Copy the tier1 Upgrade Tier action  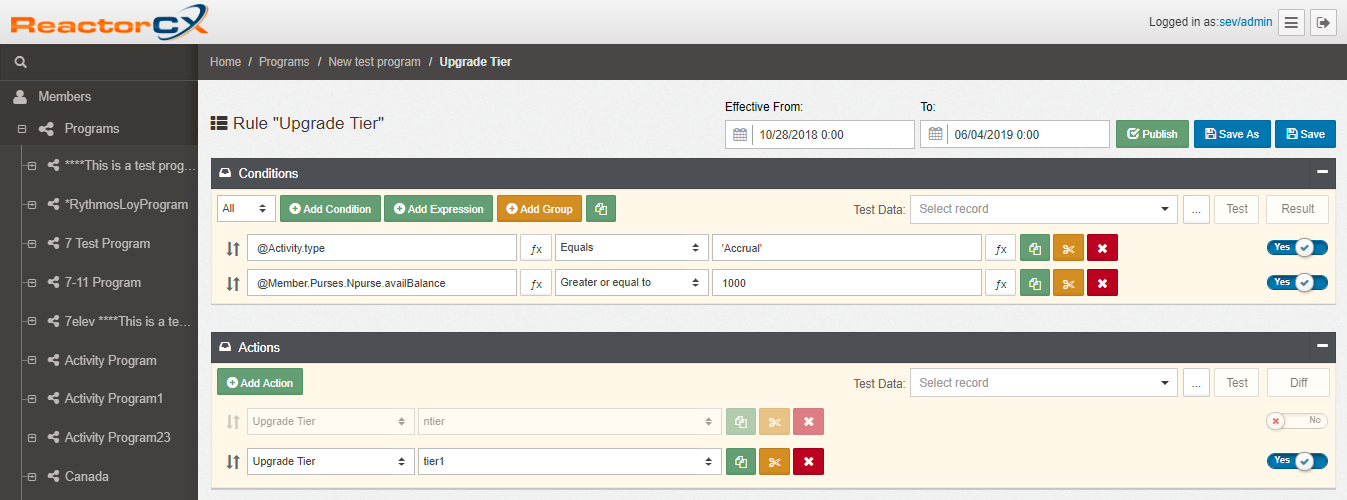(740, 462)
